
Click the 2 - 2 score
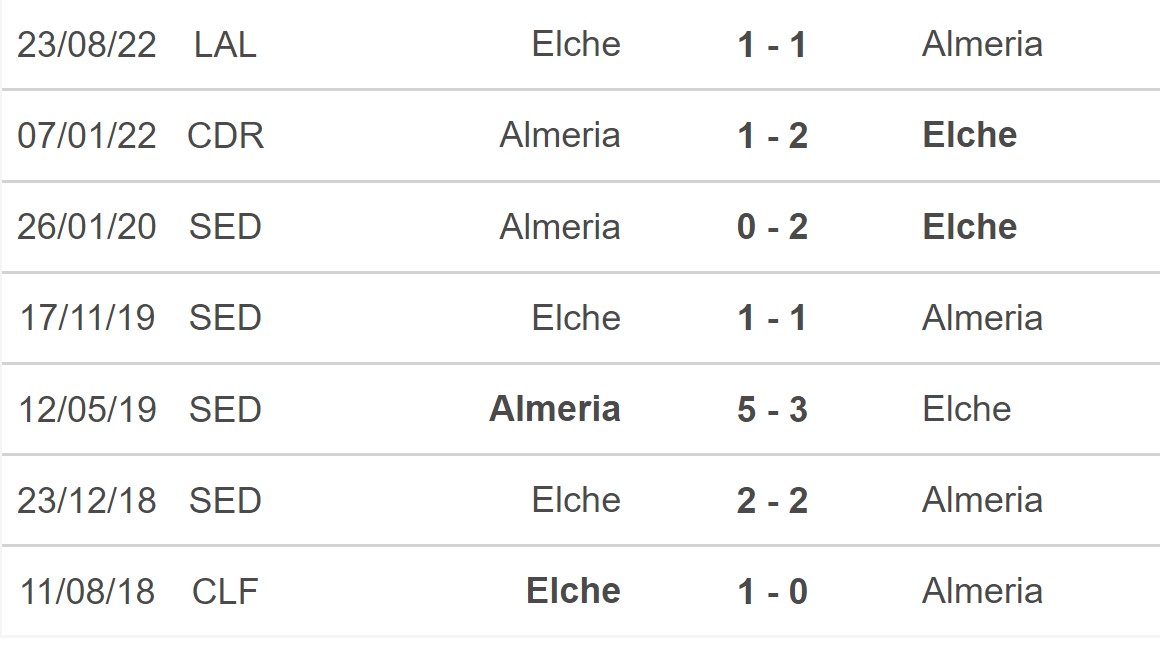click(772, 500)
